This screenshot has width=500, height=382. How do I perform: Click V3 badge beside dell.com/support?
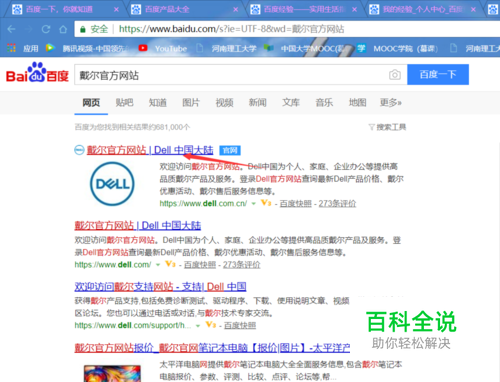pos(210,325)
